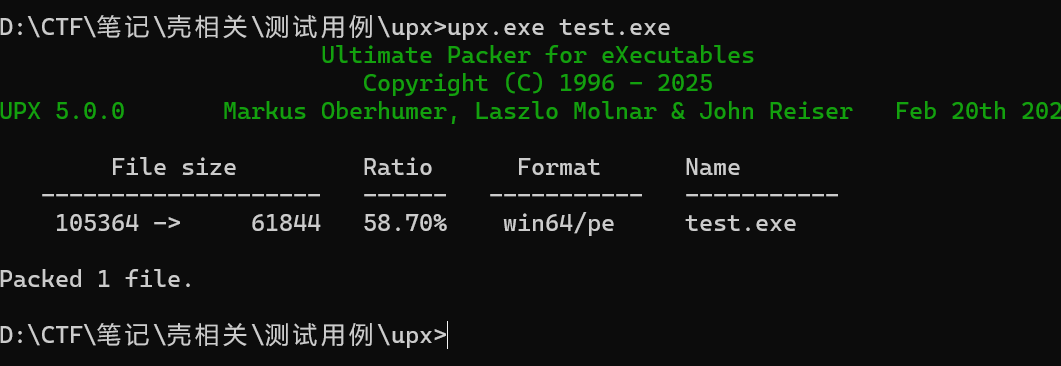Click the File size column header

[x=174, y=167]
